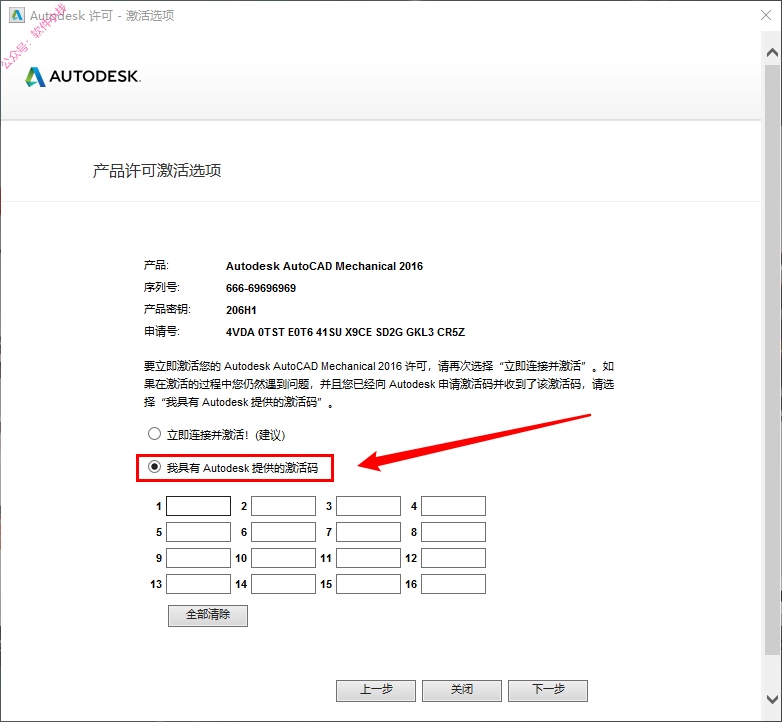Click activation code field 12
782x722 pixels.
click(x=453, y=558)
